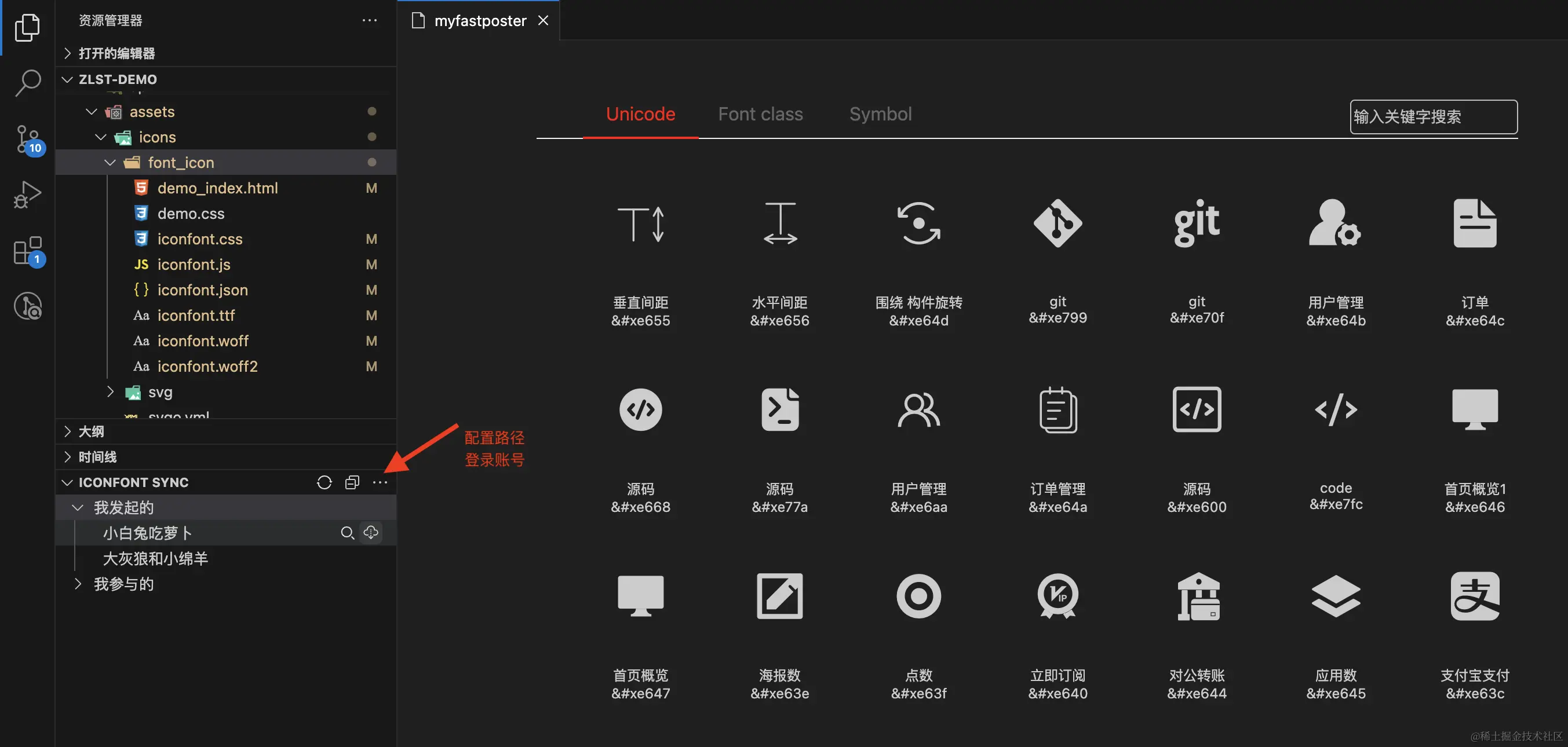Open Source Control showing 10 pending changes
Viewport: 1568px width, 747px height.
tap(27, 139)
